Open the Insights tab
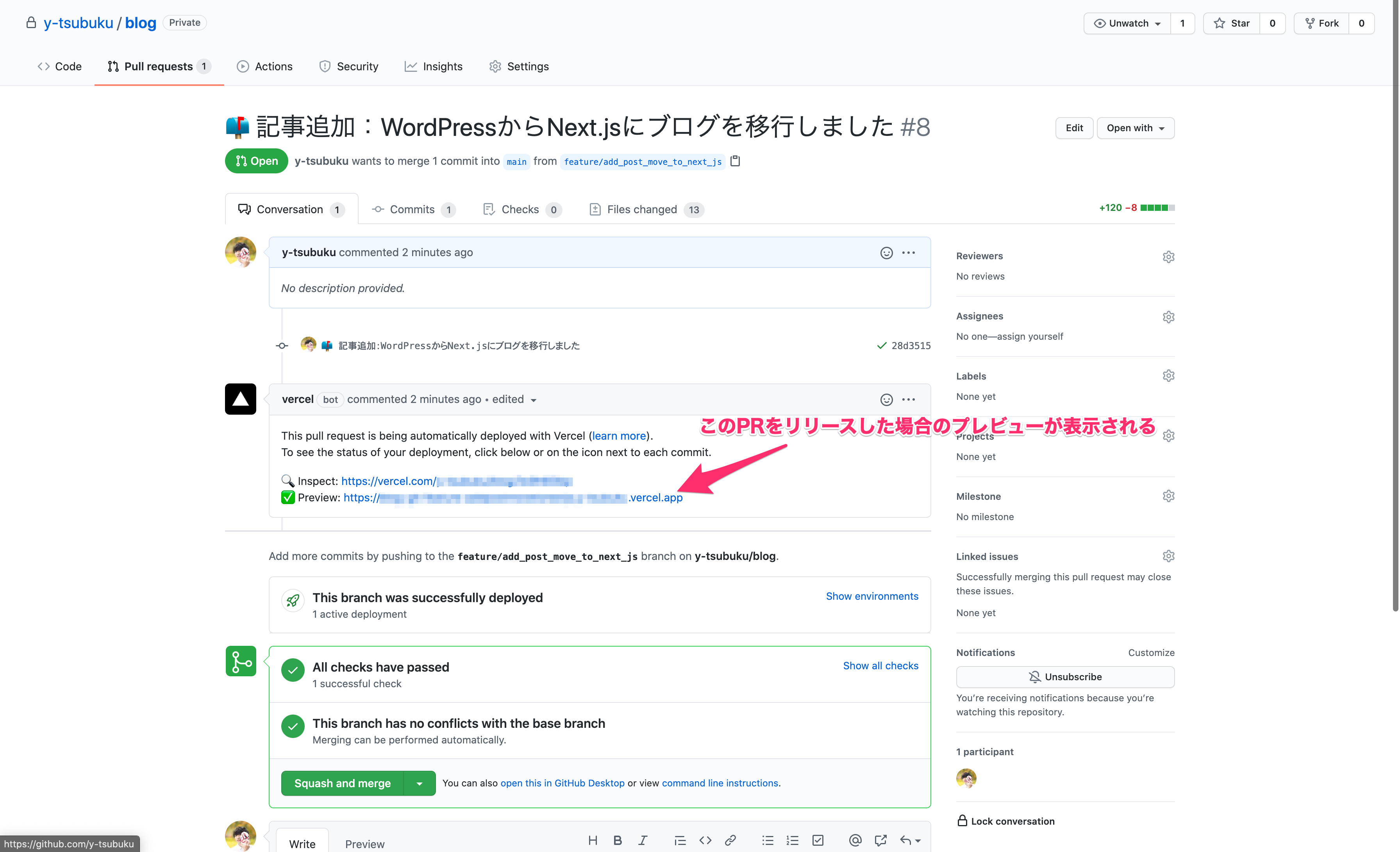 pyautogui.click(x=434, y=66)
